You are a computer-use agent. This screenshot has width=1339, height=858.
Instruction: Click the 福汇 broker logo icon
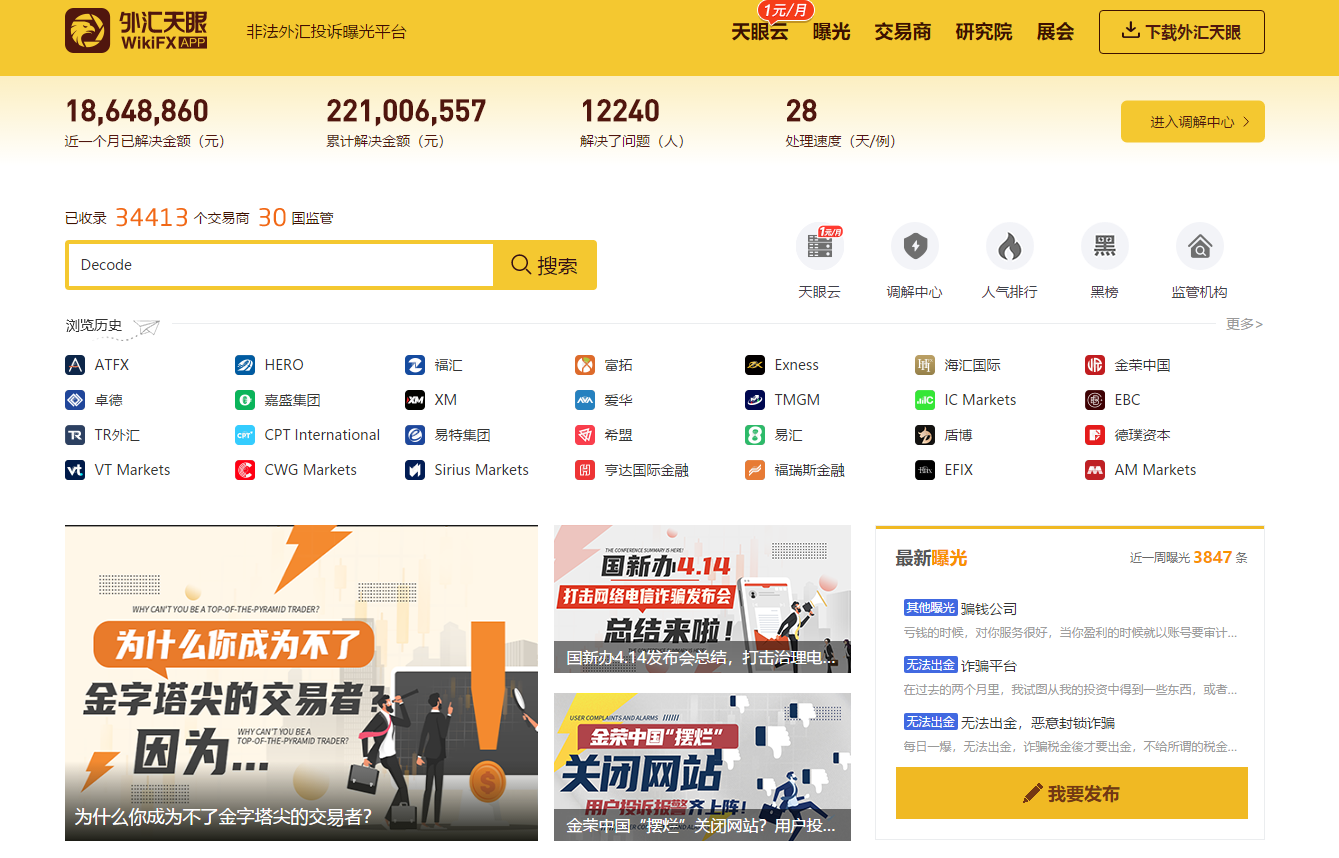pyautogui.click(x=415, y=365)
